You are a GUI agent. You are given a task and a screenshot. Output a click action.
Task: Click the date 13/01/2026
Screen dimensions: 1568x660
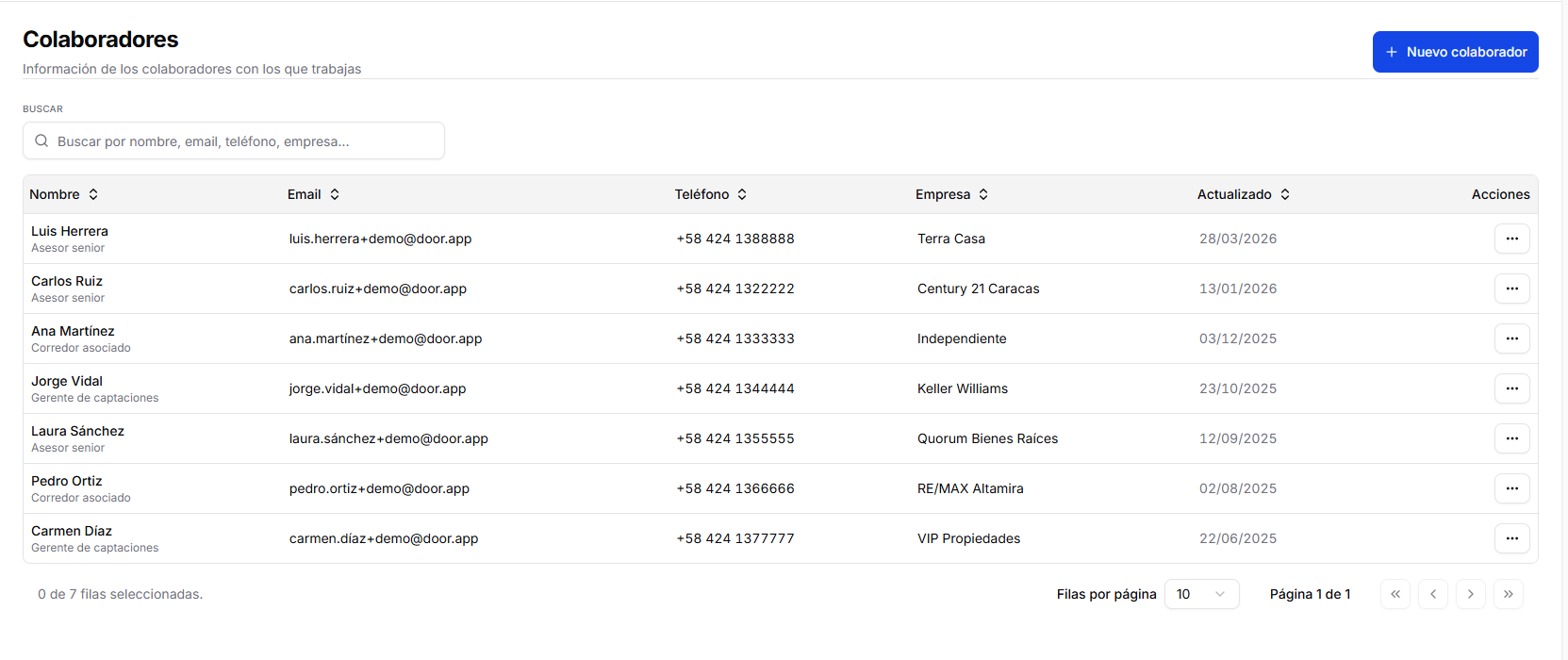[1238, 289]
